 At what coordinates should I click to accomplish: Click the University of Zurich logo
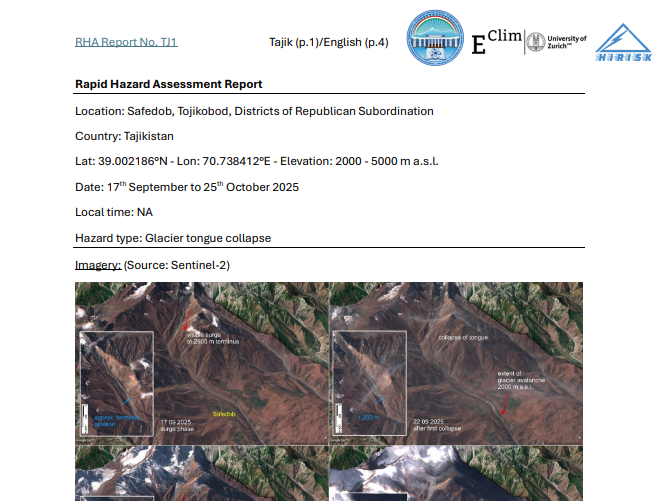[557, 41]
